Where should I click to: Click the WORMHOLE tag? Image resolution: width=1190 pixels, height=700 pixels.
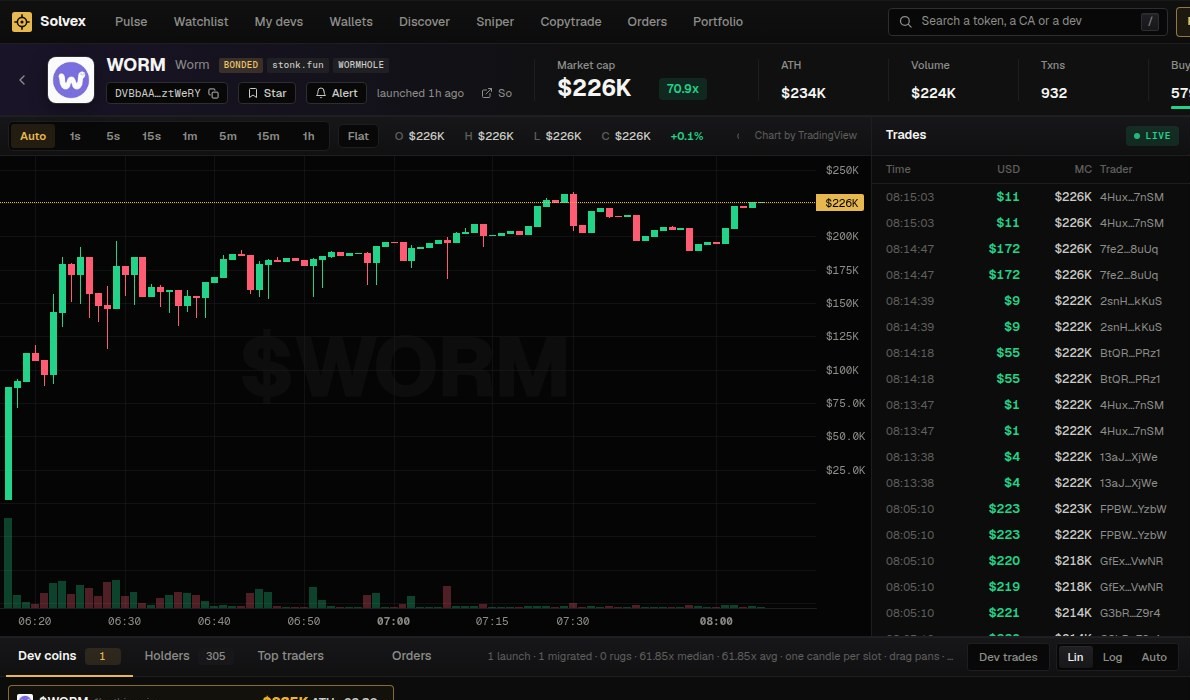pyautogui.click(x=360, y=65)
